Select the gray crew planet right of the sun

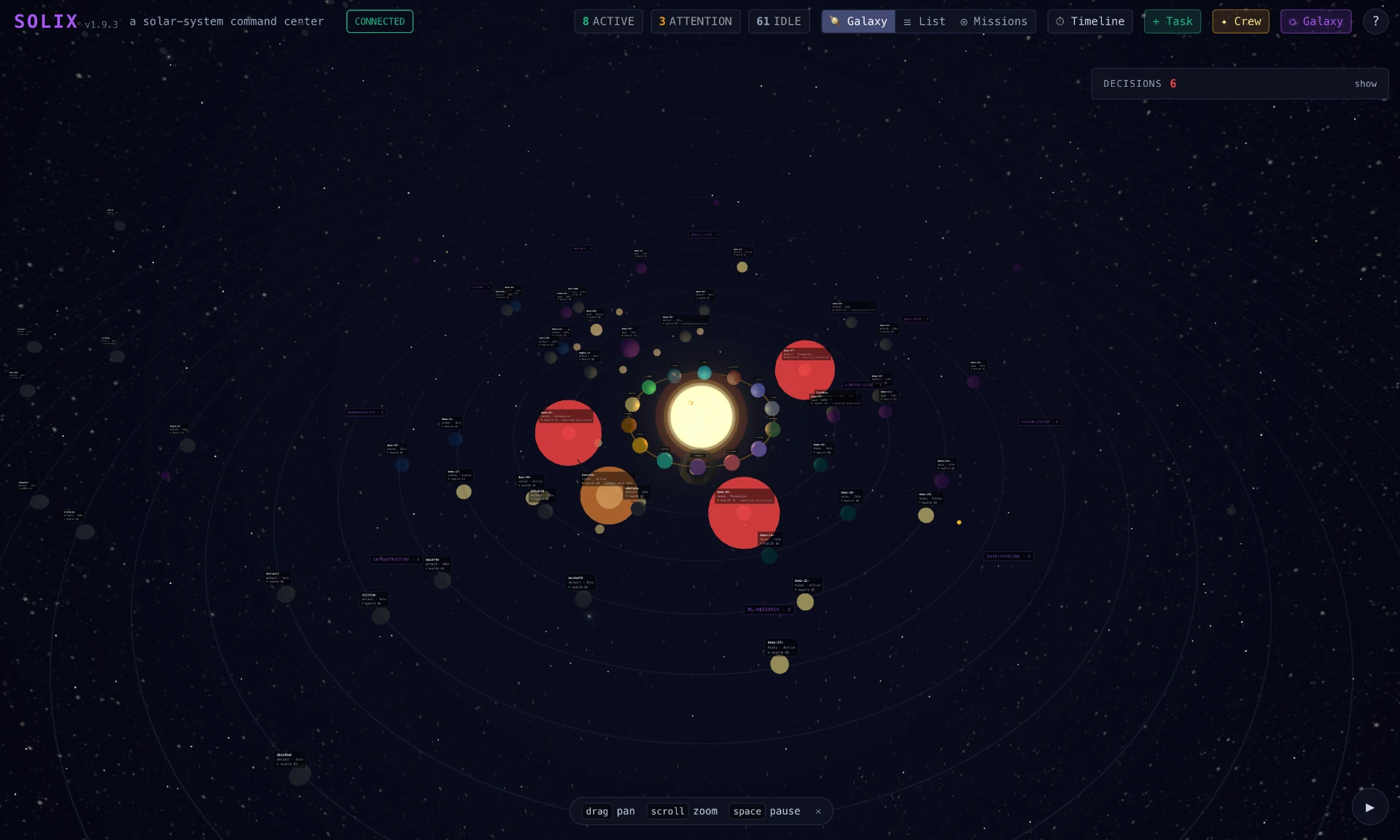pyautogui.click(x=771, y=408)
